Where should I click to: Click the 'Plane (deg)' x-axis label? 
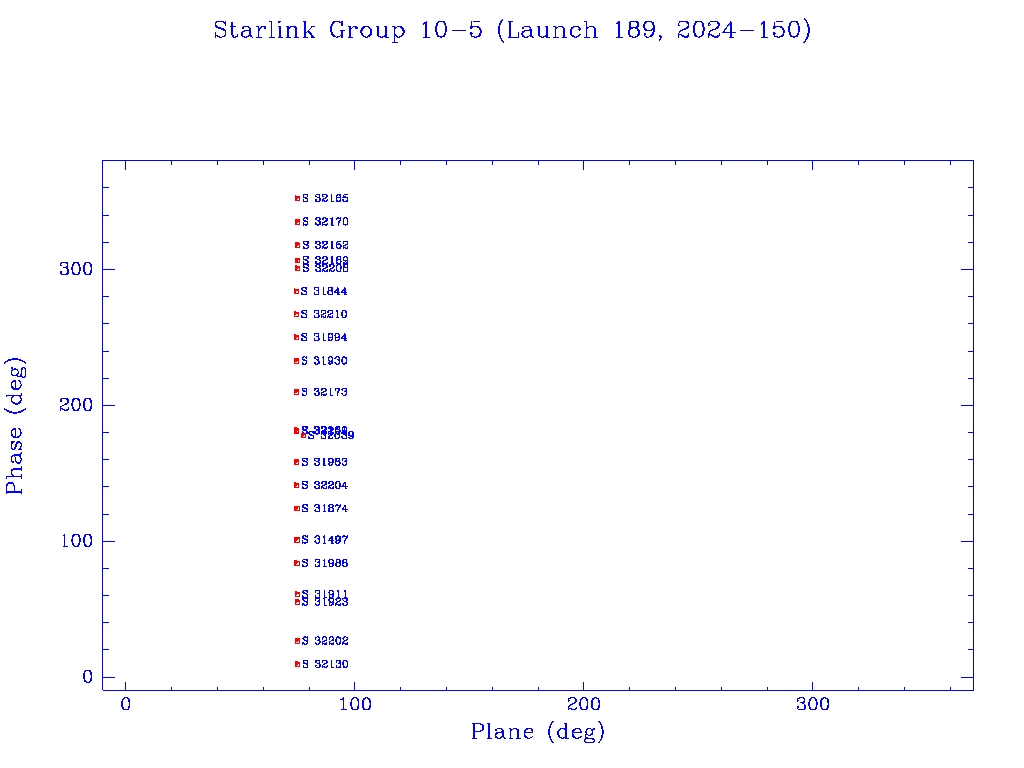point(538,732)
